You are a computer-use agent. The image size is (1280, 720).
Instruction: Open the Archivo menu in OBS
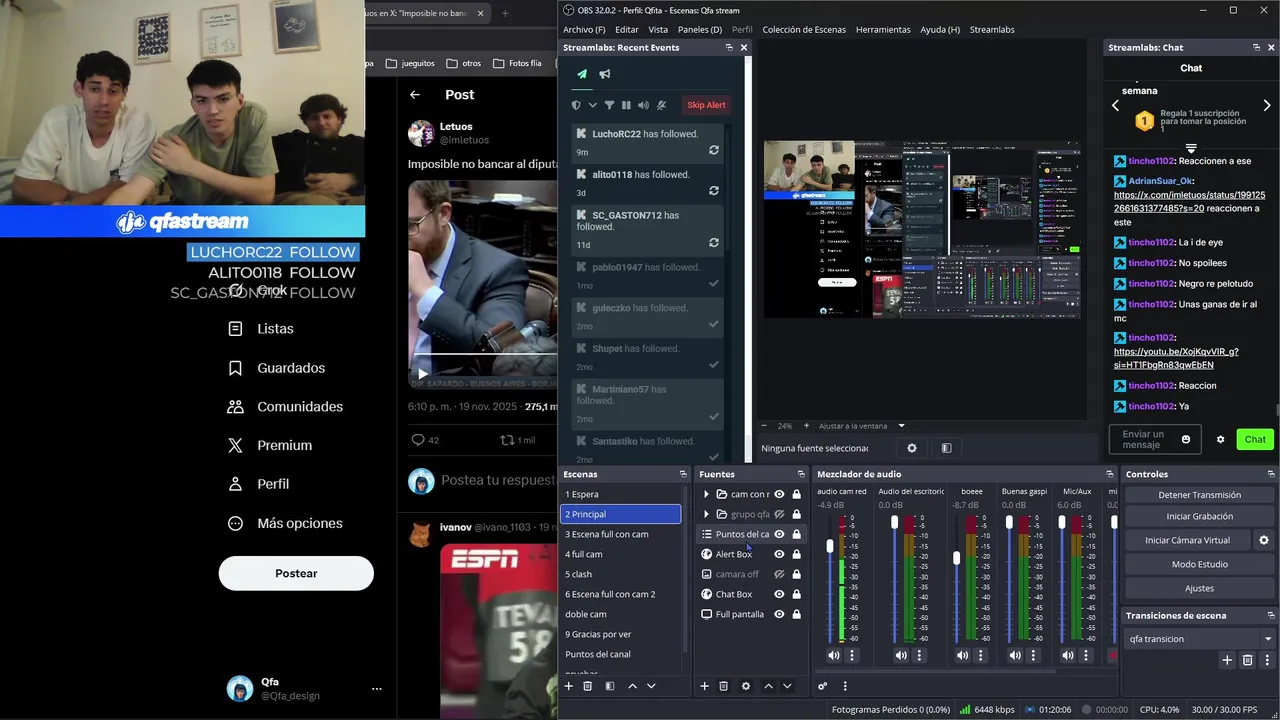584,30
